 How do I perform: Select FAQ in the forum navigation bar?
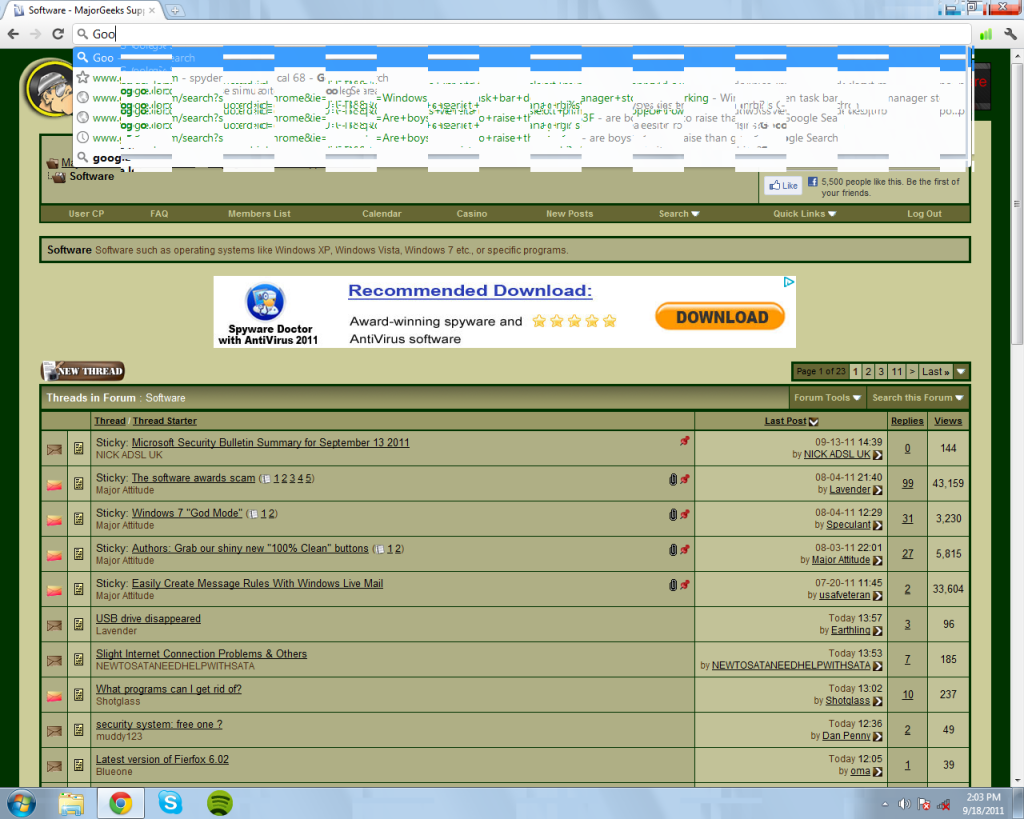tap(159, 214)
